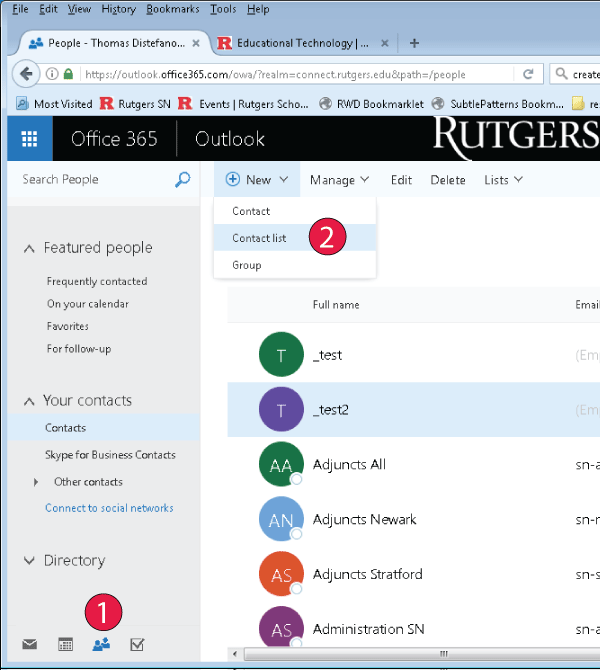
Task: Open the Most Visited bookmark
Action: [x=54, y=104]
